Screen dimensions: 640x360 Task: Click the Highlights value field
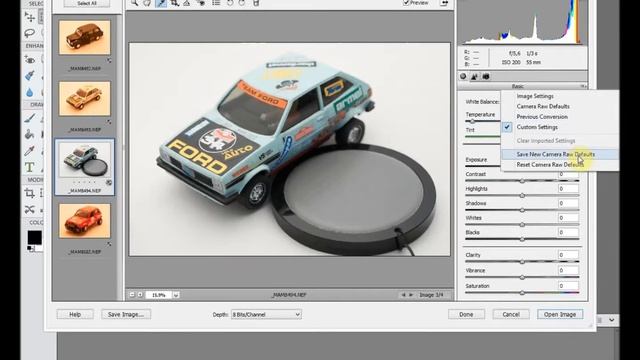(568, 189)
